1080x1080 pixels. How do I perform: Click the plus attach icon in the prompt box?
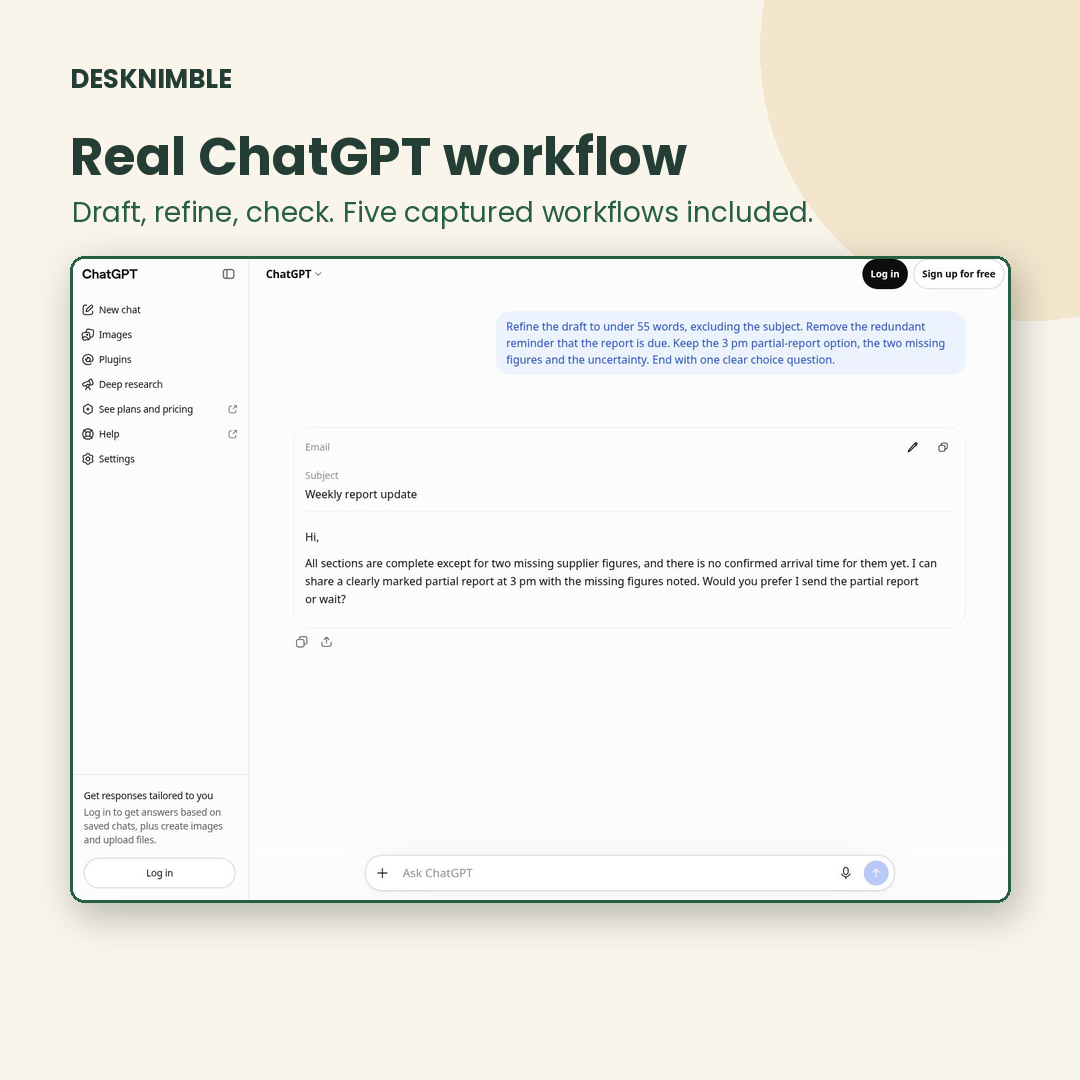tap(382, 873)
